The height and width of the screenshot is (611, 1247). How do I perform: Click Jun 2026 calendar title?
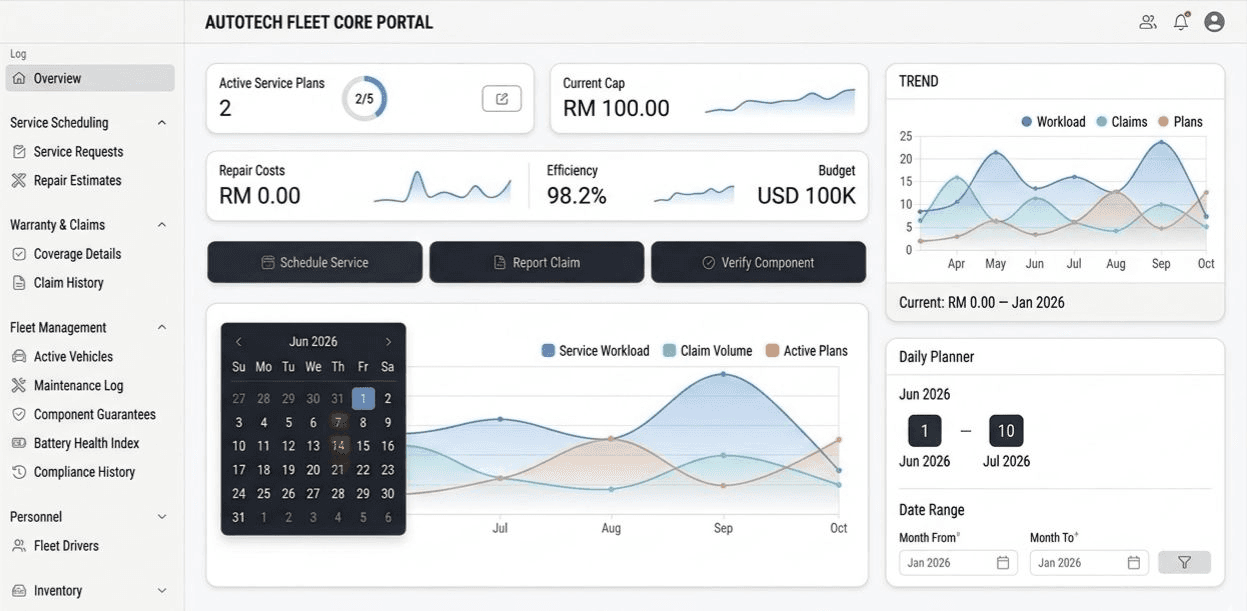(313, 342)
